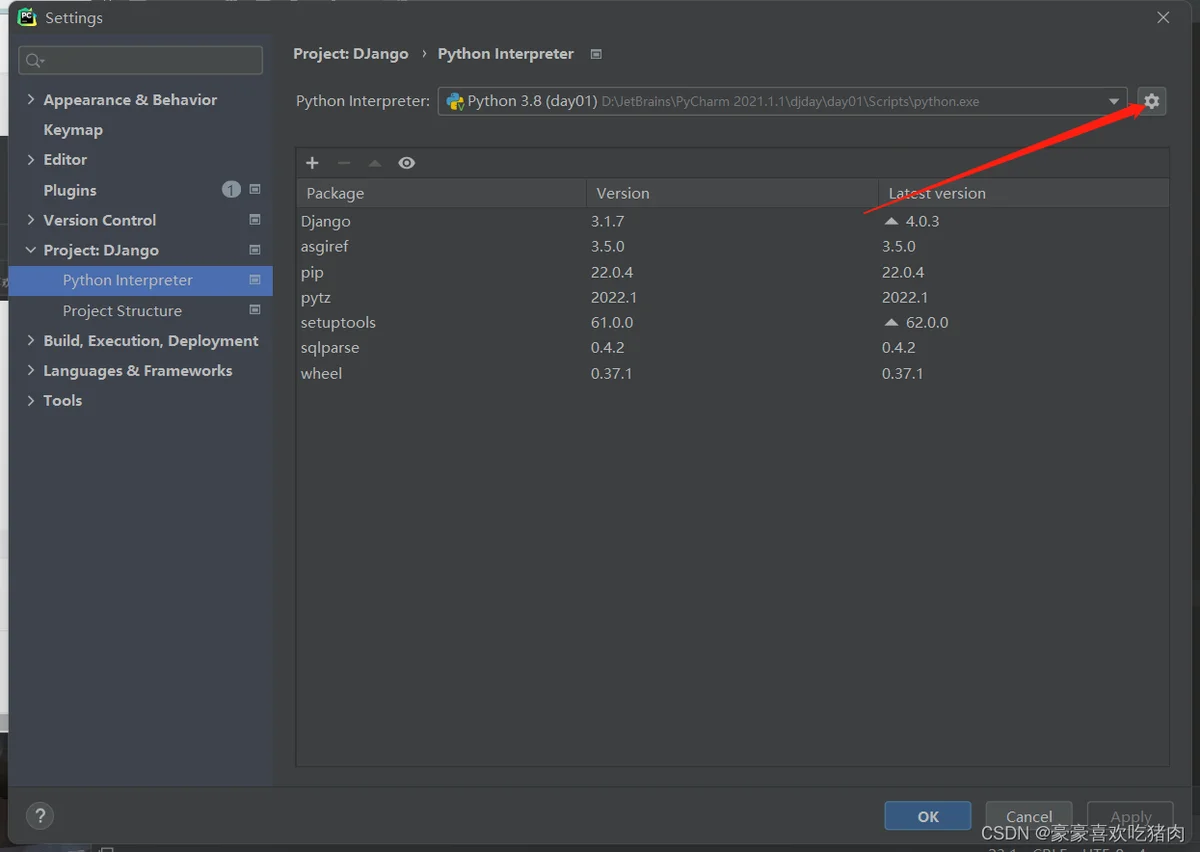The width and height of the screenshot is (1200, 852).
Task: Select the asgiref package row
Action: tap(732, 246)
